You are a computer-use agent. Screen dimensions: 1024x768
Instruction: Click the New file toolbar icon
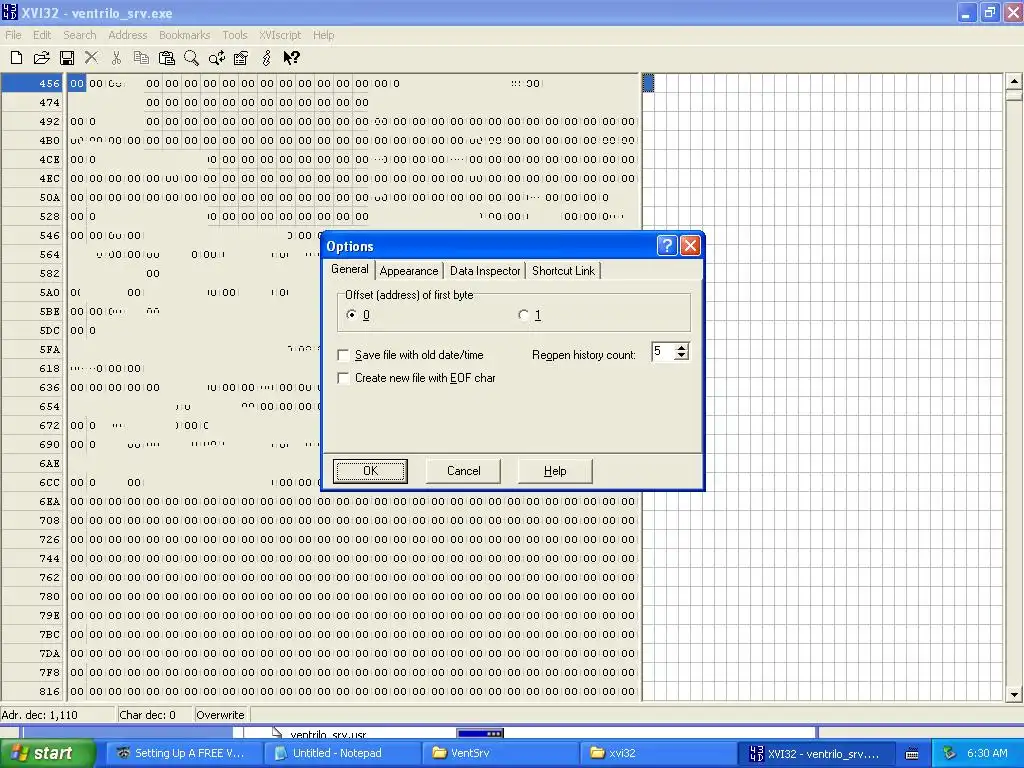pyautogui.click(x=16, y=58)
